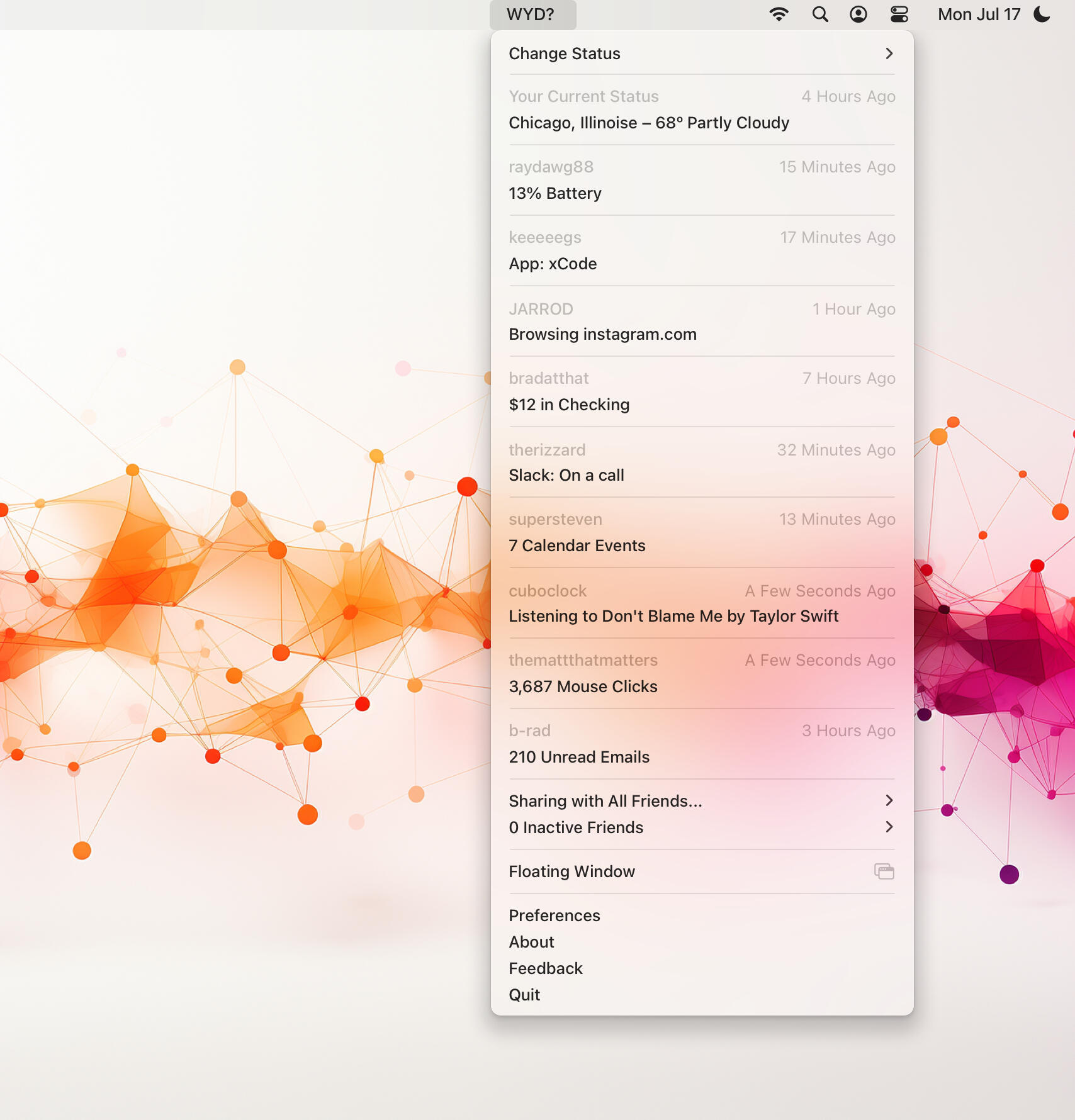1075x1120 pixels.
Task: Click the Focus moon icon
Action: click(x=1042, y=14)
